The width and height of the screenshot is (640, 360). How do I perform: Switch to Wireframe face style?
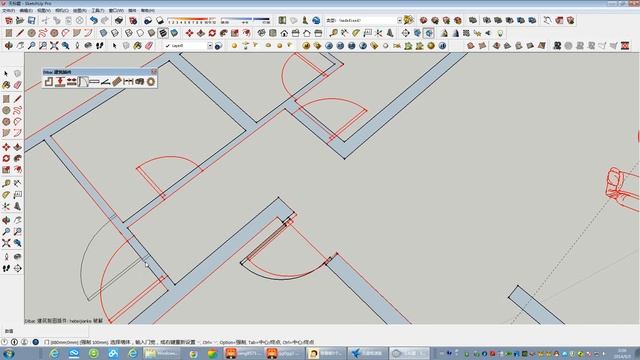pos(129,33)
